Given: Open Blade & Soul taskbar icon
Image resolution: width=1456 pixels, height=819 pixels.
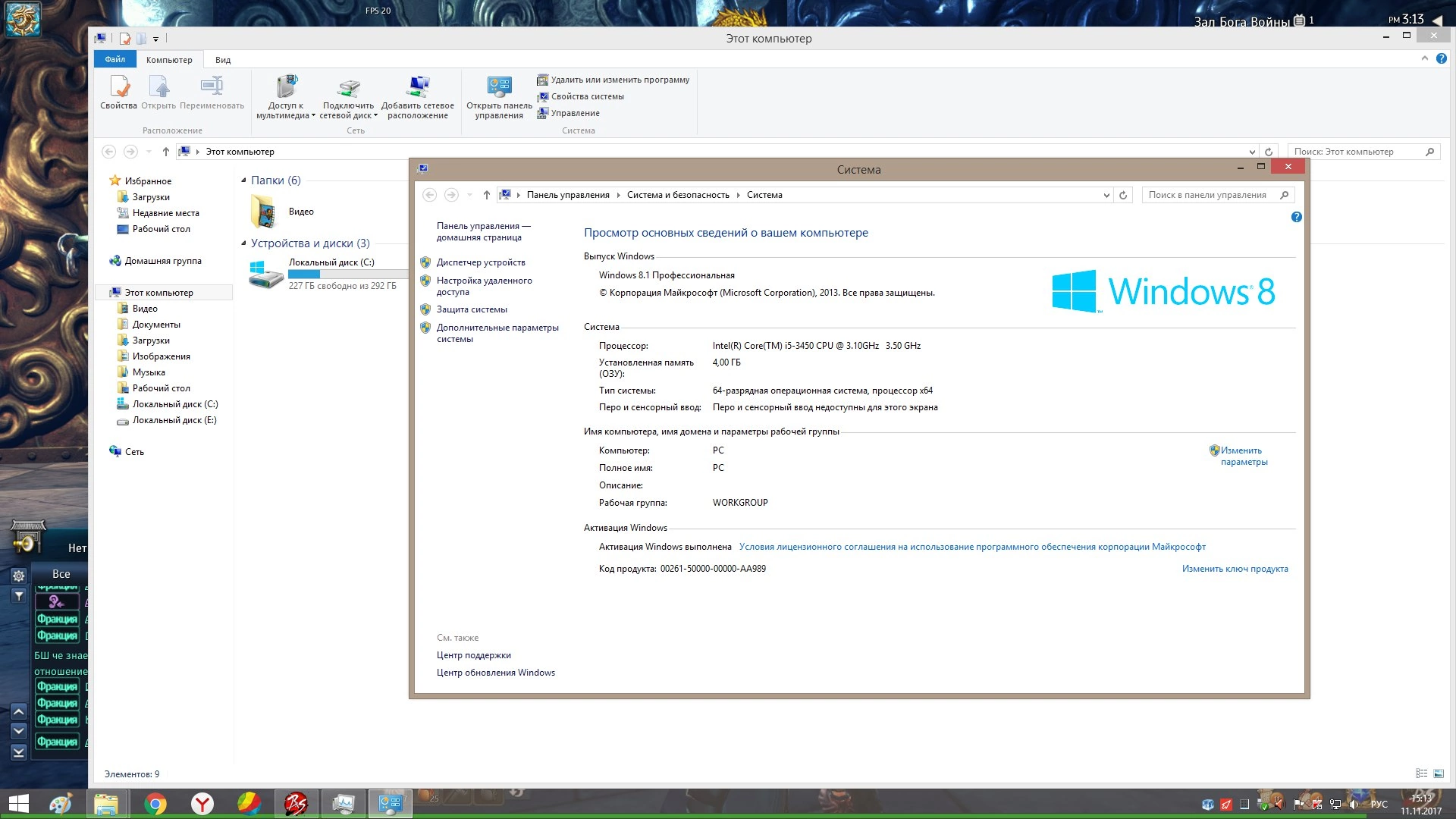Looking at the screenshot, I should (x=296, y=804).
